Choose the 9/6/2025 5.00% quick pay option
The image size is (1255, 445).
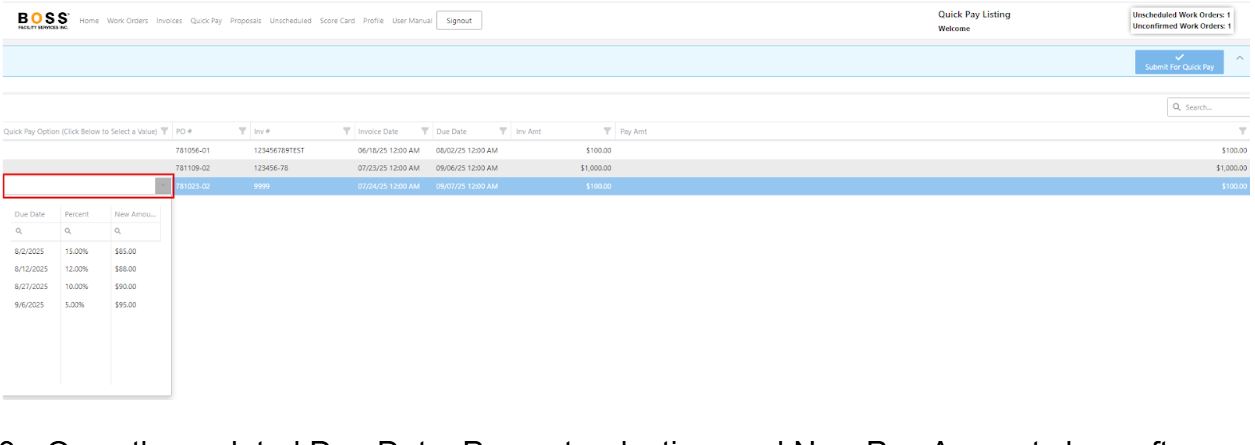tap(85, 304)
